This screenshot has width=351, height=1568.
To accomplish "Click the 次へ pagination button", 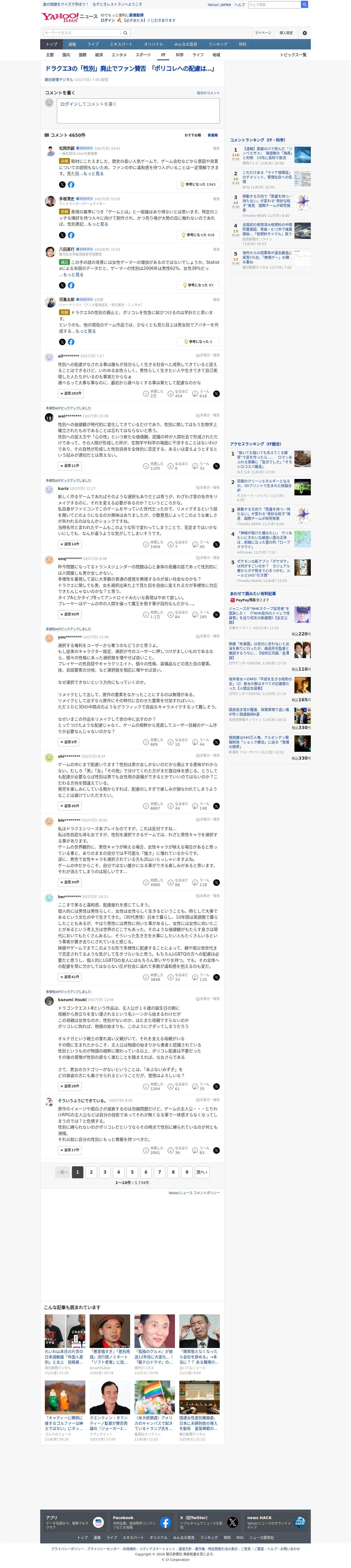I will click(202, 1172).
